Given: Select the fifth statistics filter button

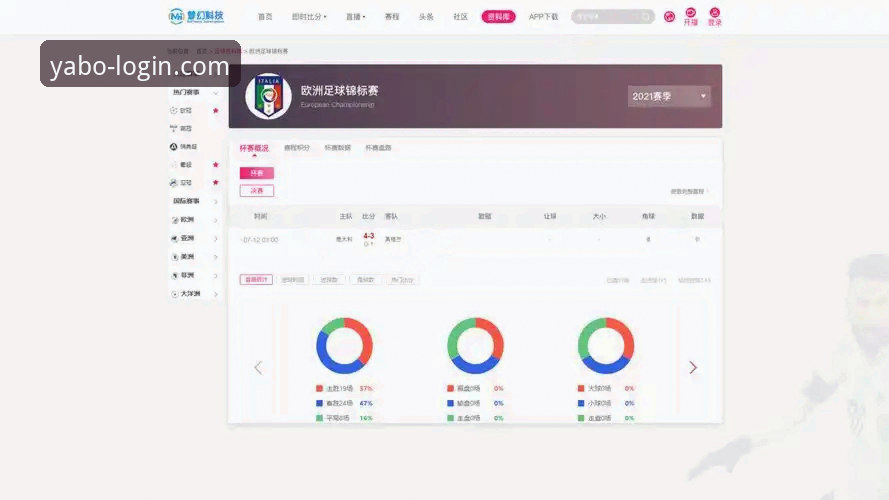Looking at the screenshot, I should click(402, 280).
